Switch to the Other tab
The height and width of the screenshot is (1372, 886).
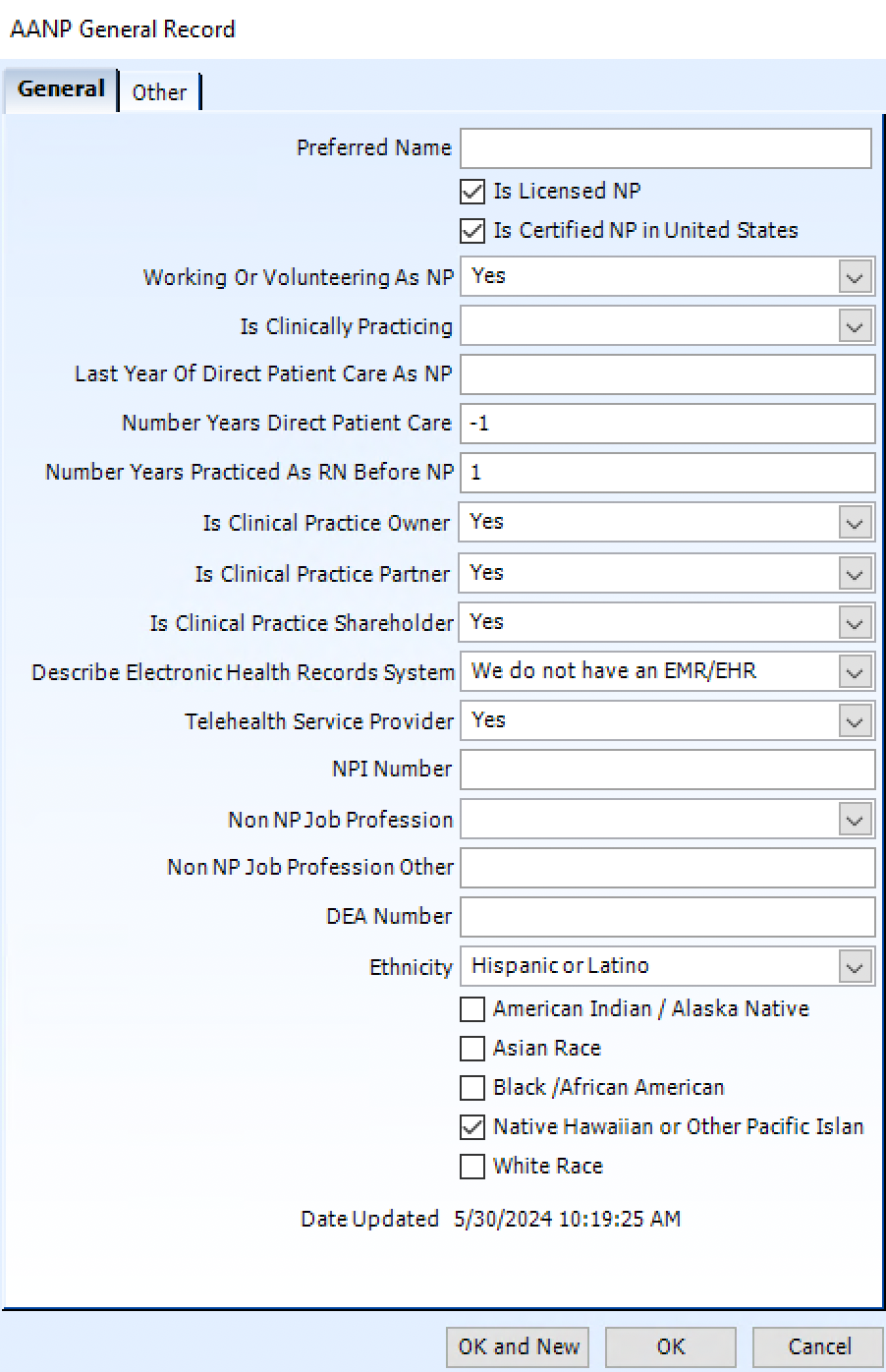coord(159,92)
